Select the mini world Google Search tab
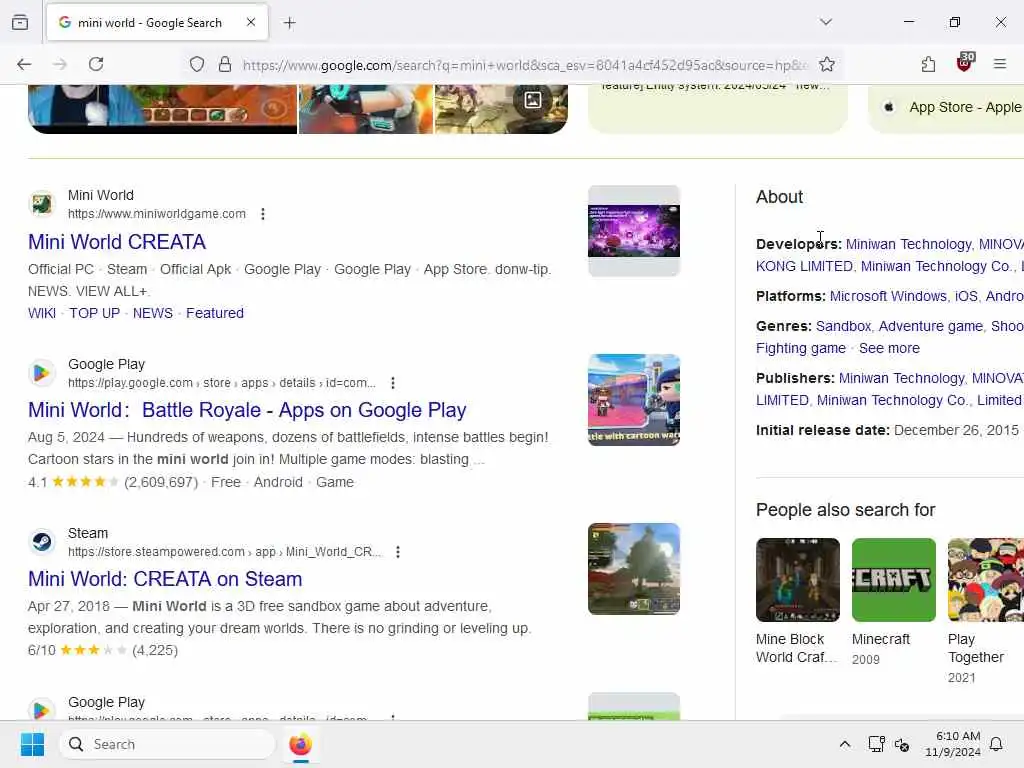The height and width of the screenshot is (768, 1024). [x=157, y=23]
